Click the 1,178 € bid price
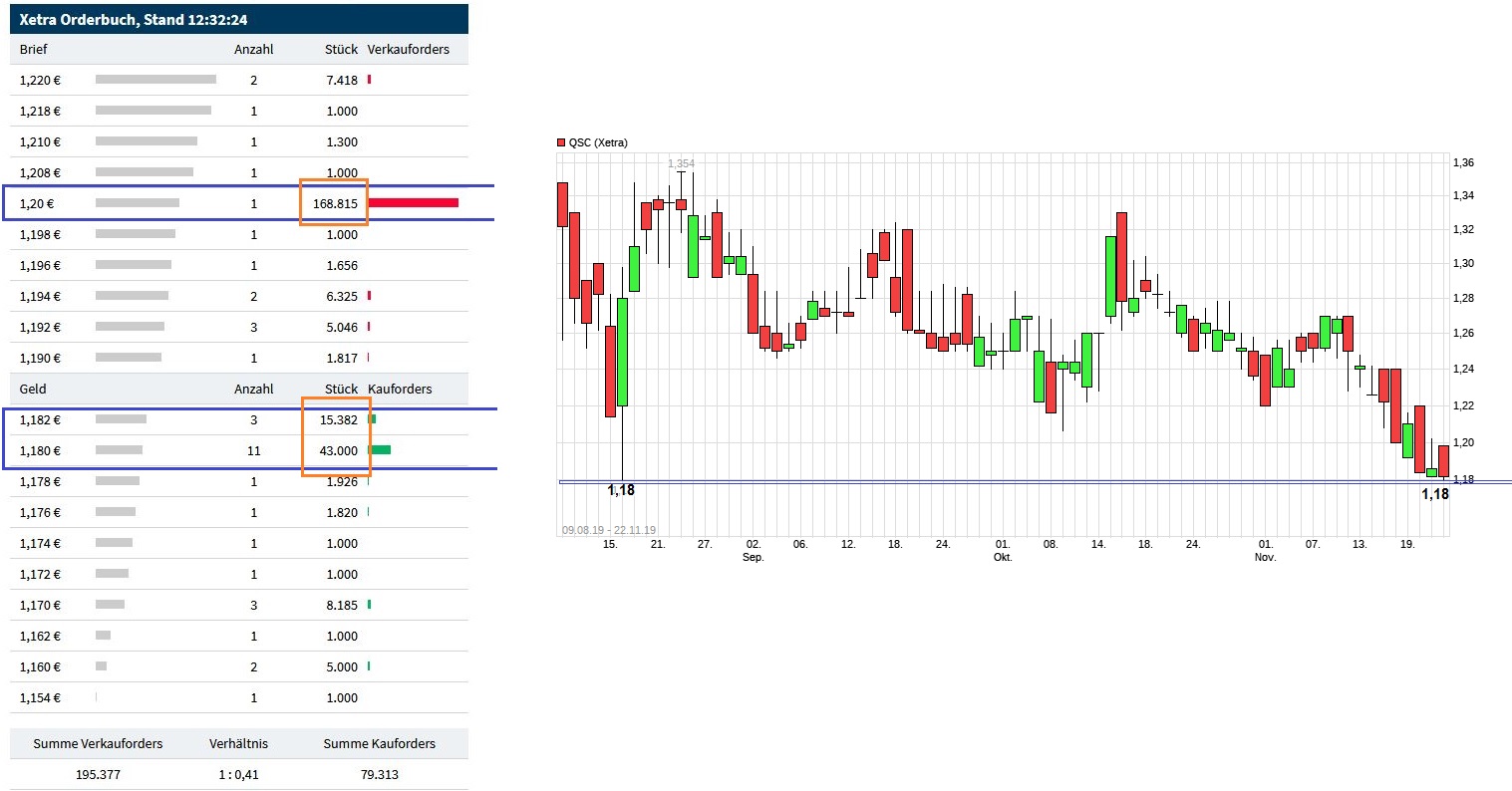1512x791 pixels. (40, 481)
